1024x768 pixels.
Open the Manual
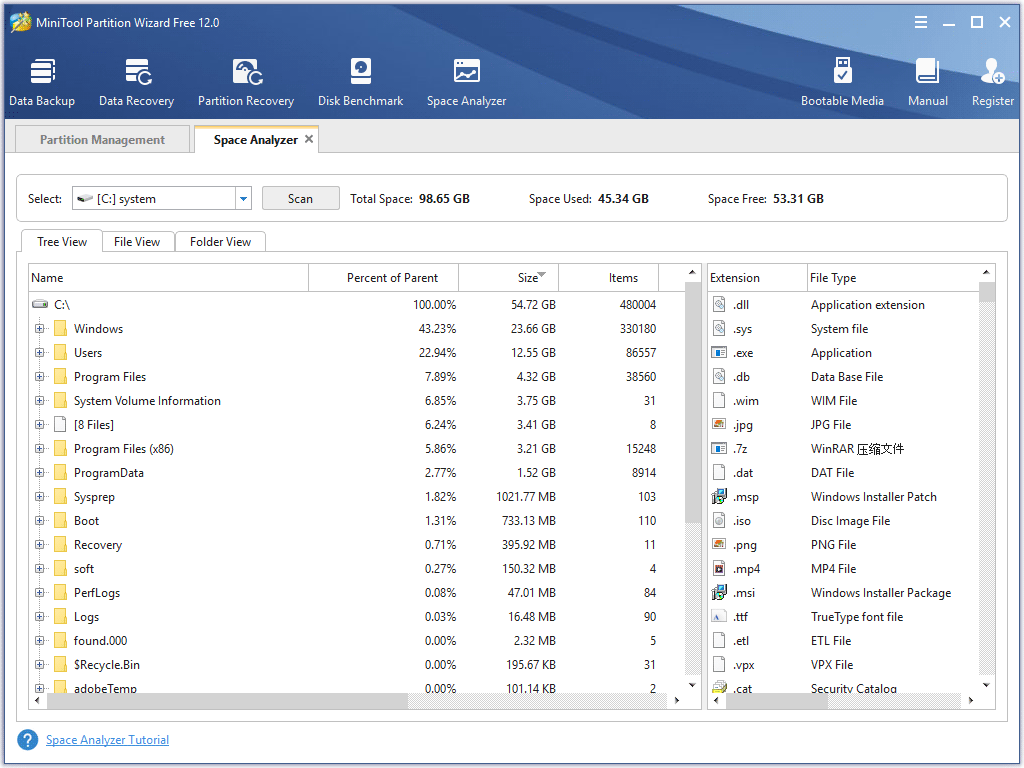(927, 82)
